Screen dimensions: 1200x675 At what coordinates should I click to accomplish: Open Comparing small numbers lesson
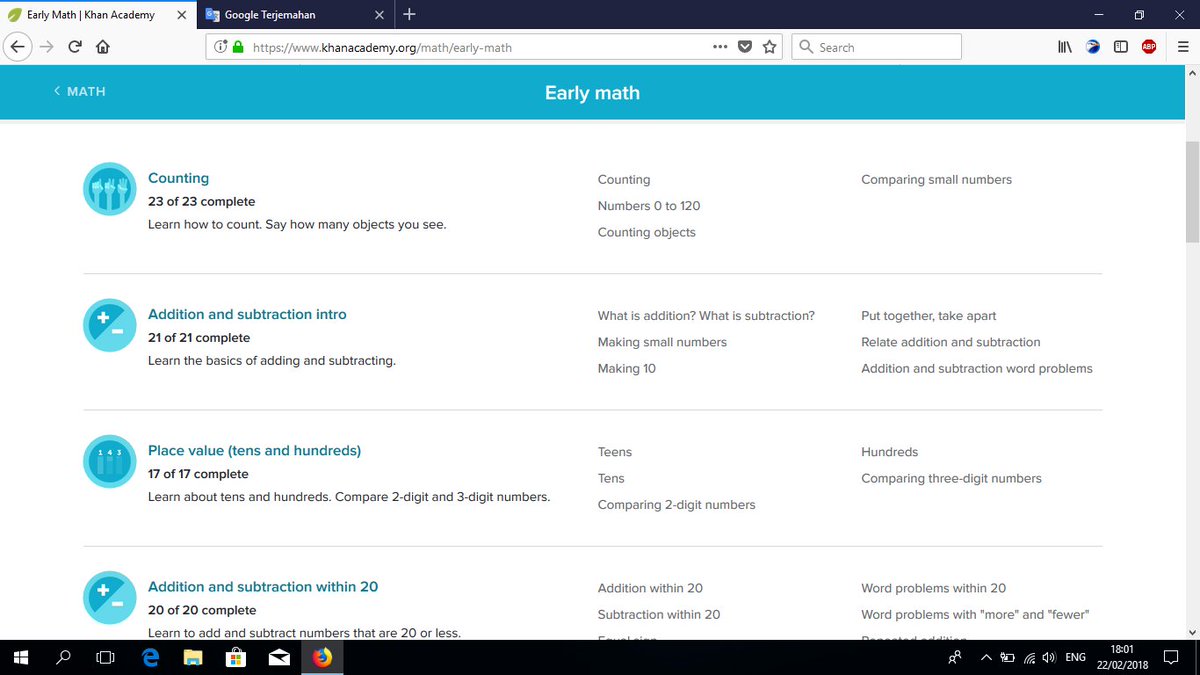[x=936, y=180]
